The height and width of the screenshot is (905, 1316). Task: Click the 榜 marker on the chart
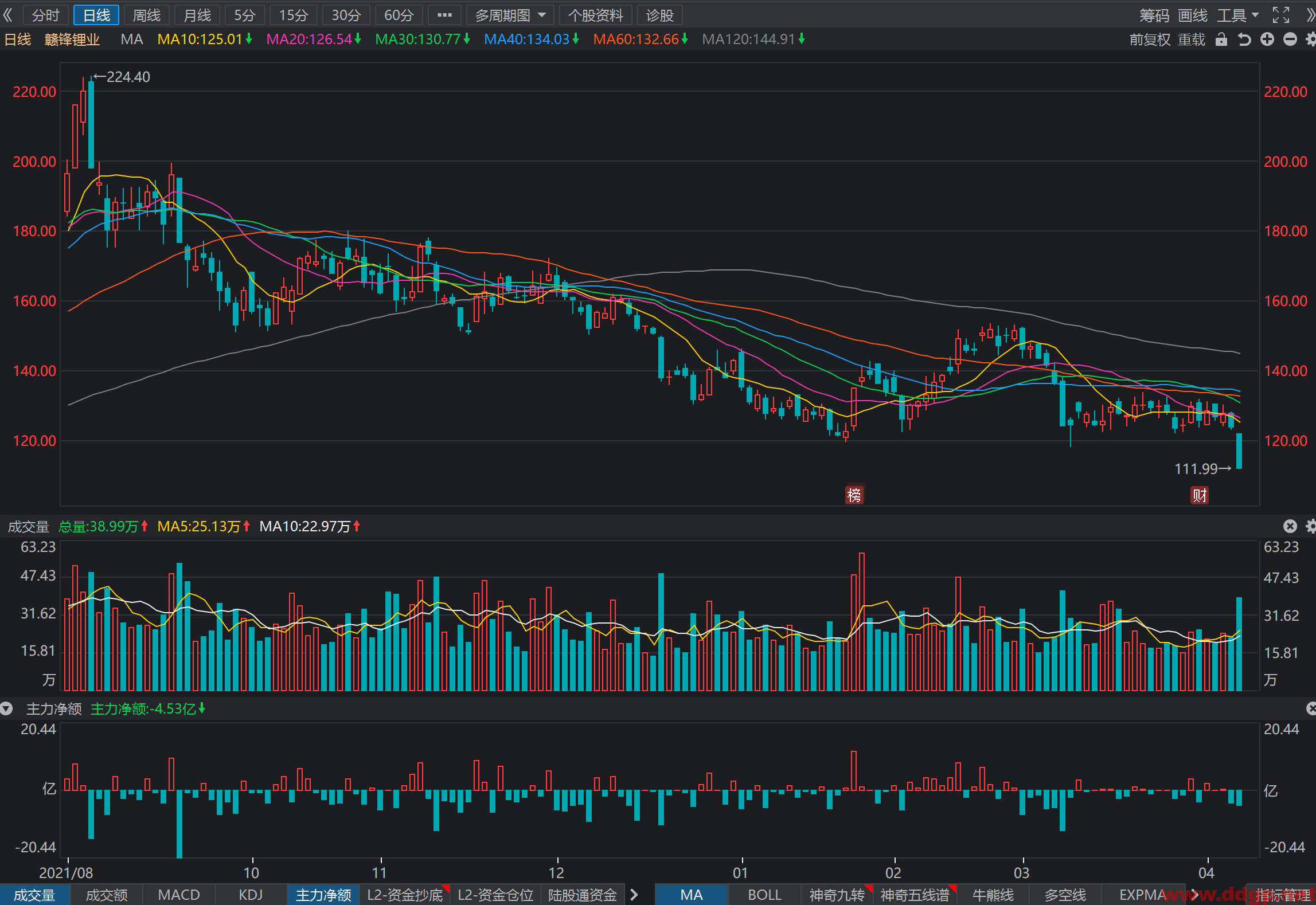(854, 495)
